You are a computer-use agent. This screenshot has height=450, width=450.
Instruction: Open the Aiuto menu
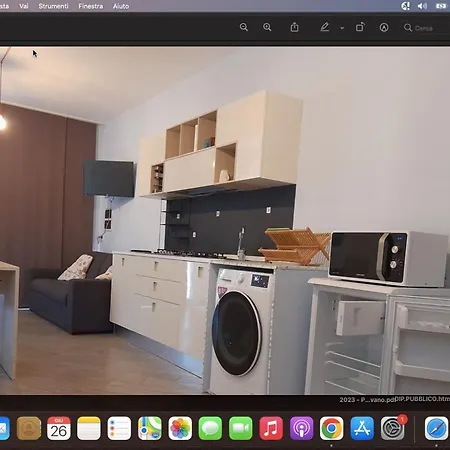pyautogui.click(x=121, y=6)
